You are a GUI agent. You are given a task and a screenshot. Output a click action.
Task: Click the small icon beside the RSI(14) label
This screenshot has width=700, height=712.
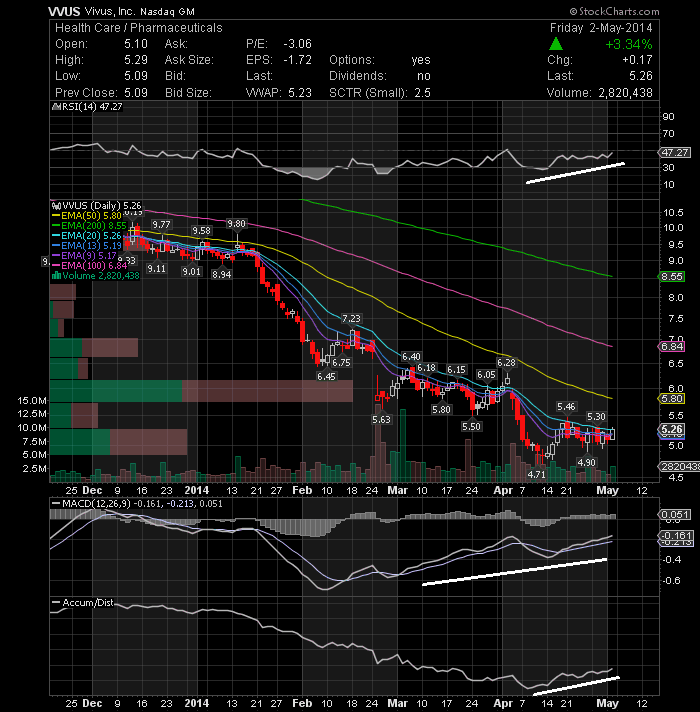pos(57,107)
